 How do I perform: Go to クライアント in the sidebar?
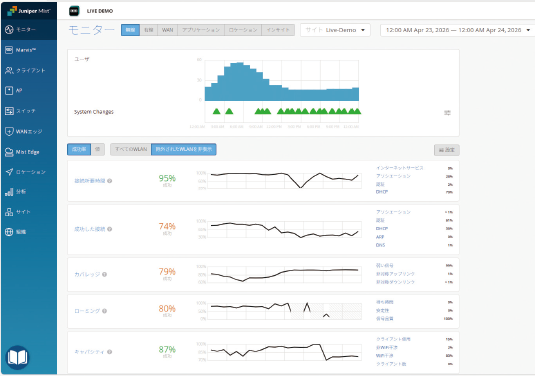(x=29, y=70)
